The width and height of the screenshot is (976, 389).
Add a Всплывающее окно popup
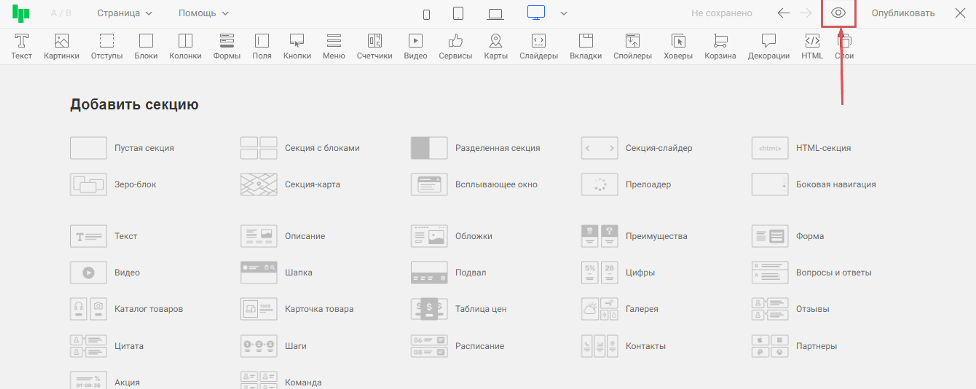click(474, 184)
